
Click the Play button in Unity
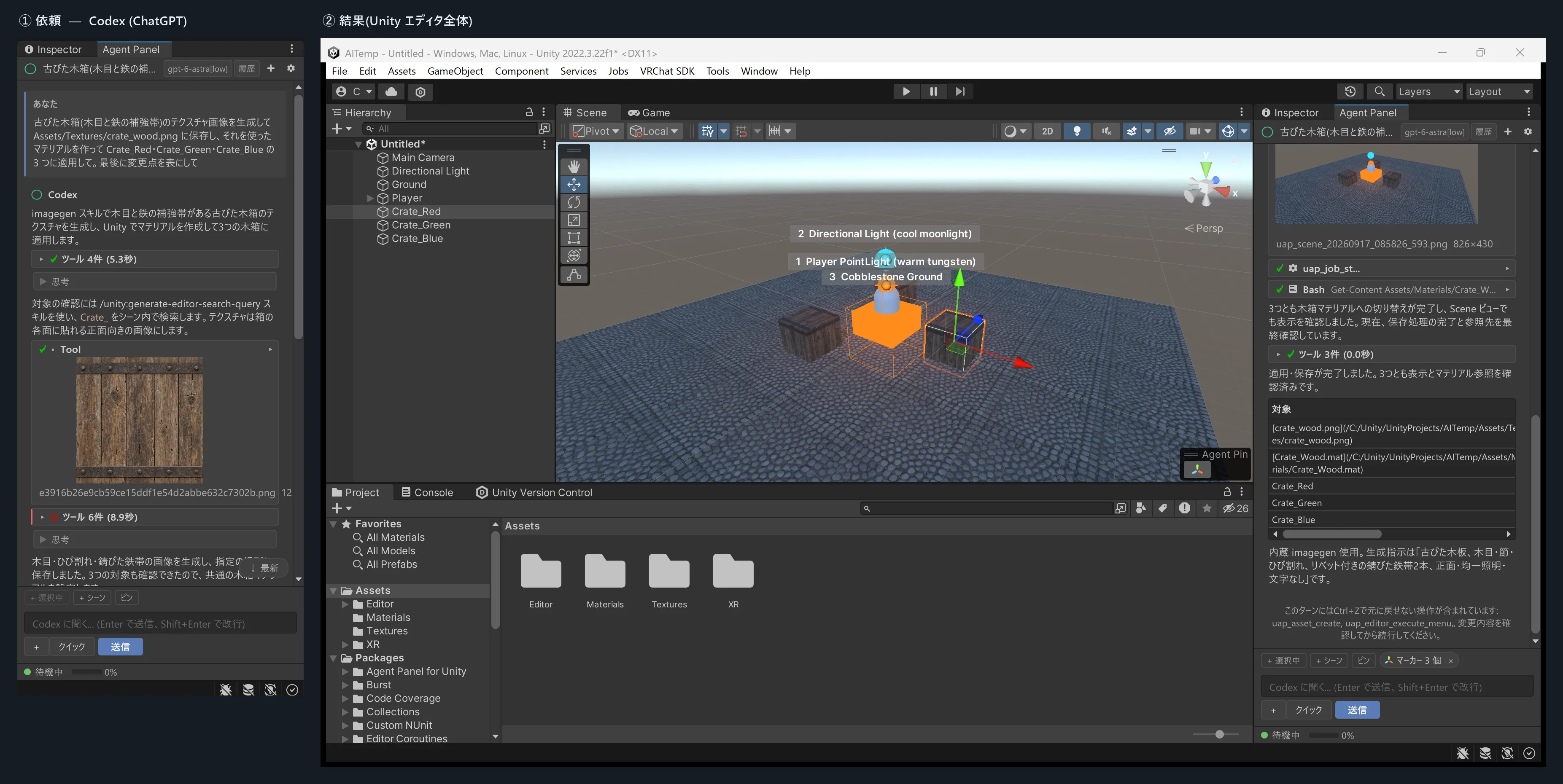tap(906, 91)
